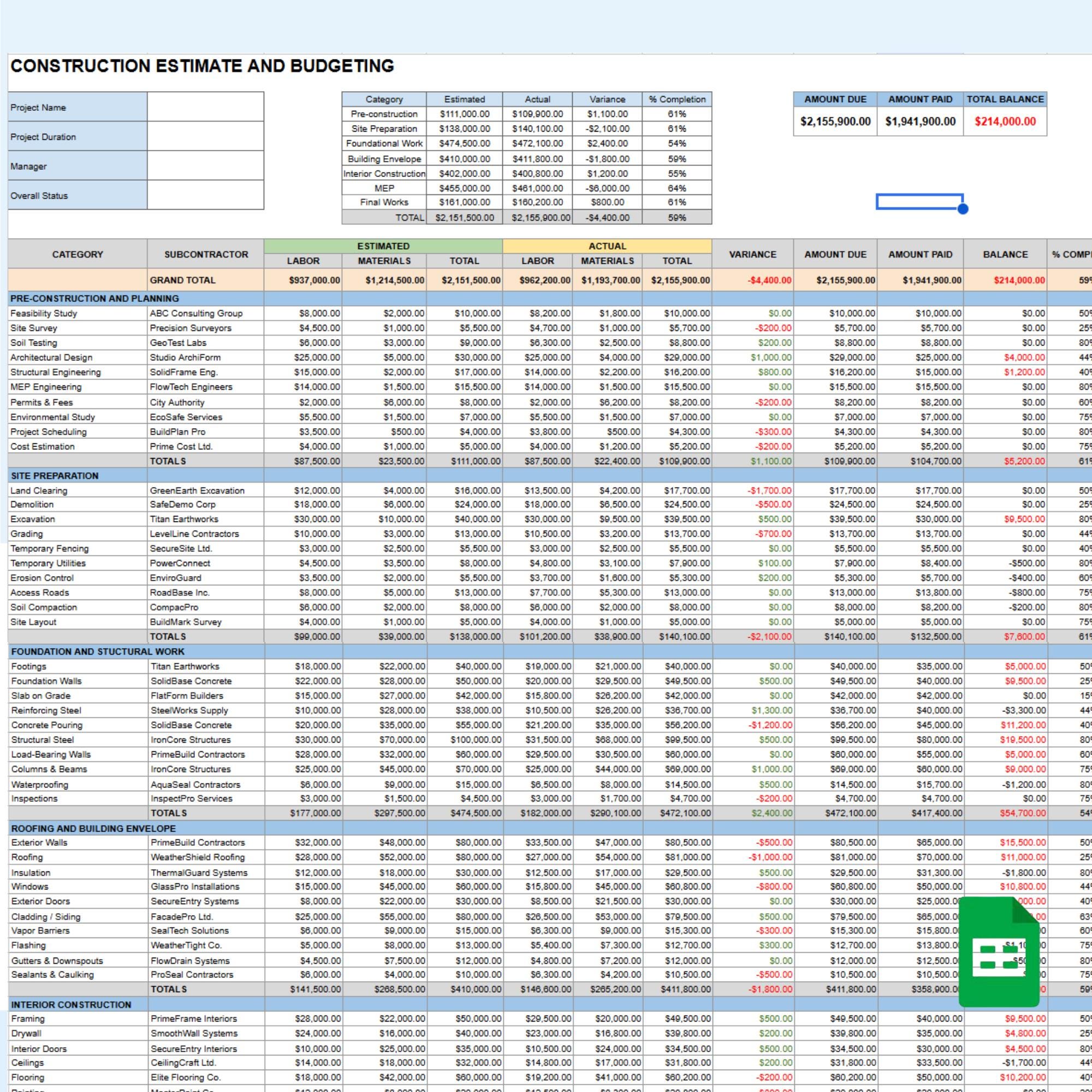Click the 'TOTAL BALANCE' summary header
The image size is (1092, 1092).
coord(1005,99)
